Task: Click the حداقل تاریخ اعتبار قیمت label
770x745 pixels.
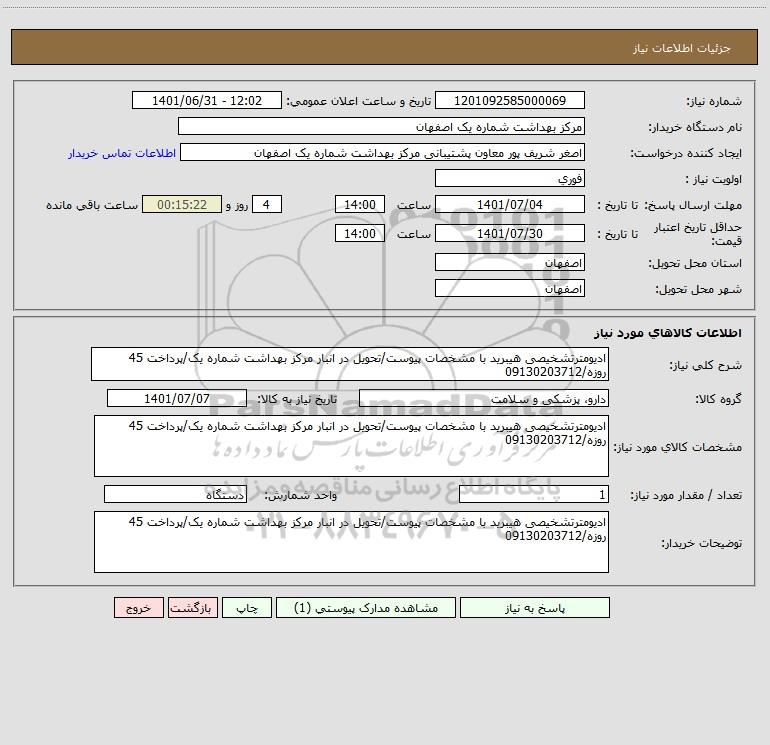Action: pyautogui.click(x=698, y=234)
